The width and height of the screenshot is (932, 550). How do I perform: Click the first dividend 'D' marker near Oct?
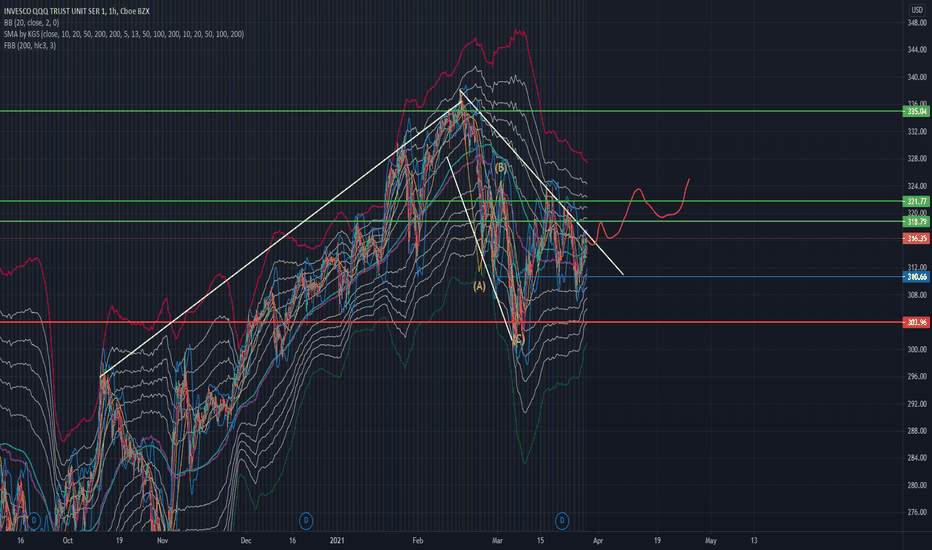pyautogui.click(x=34, y=521)
